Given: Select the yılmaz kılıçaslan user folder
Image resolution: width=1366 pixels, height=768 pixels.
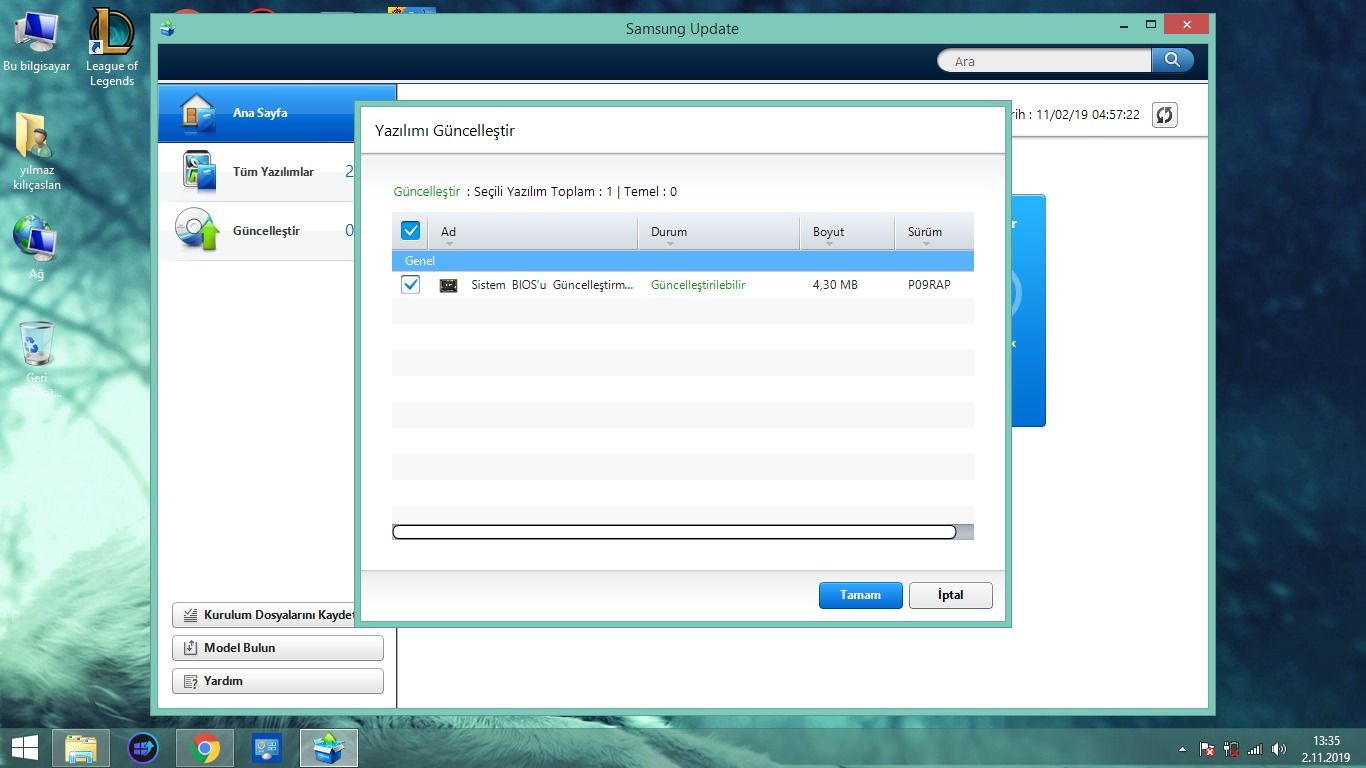Looking at the screenshot, I should 37,152.
